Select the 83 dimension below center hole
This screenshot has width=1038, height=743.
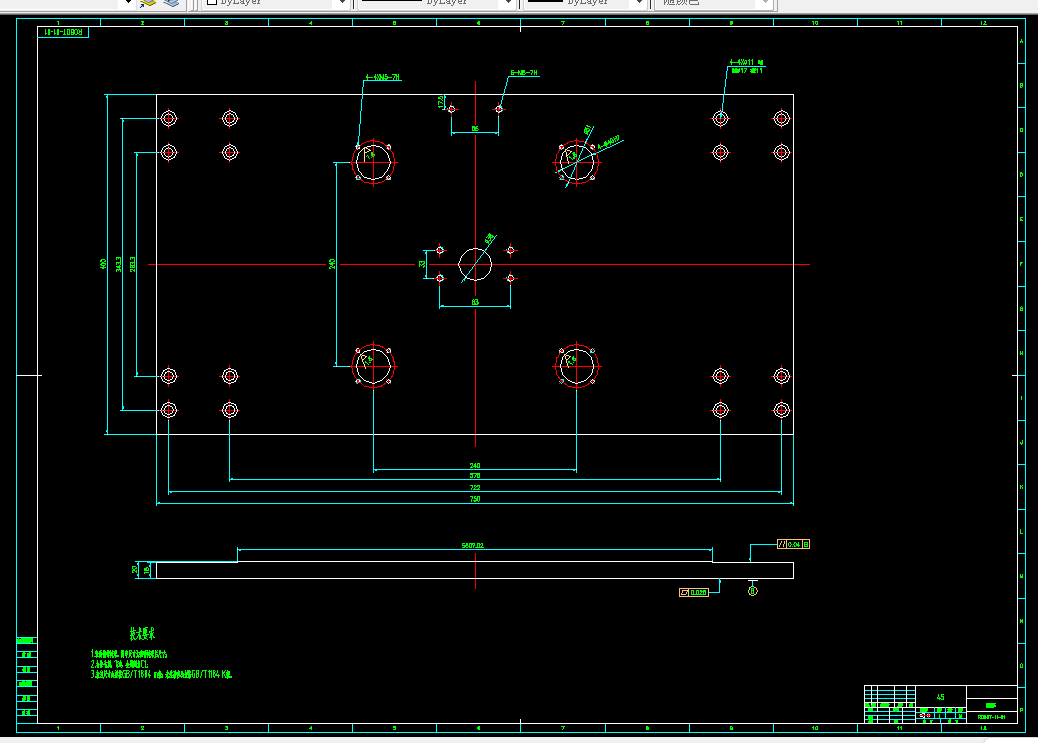click(x=475, y=302)
